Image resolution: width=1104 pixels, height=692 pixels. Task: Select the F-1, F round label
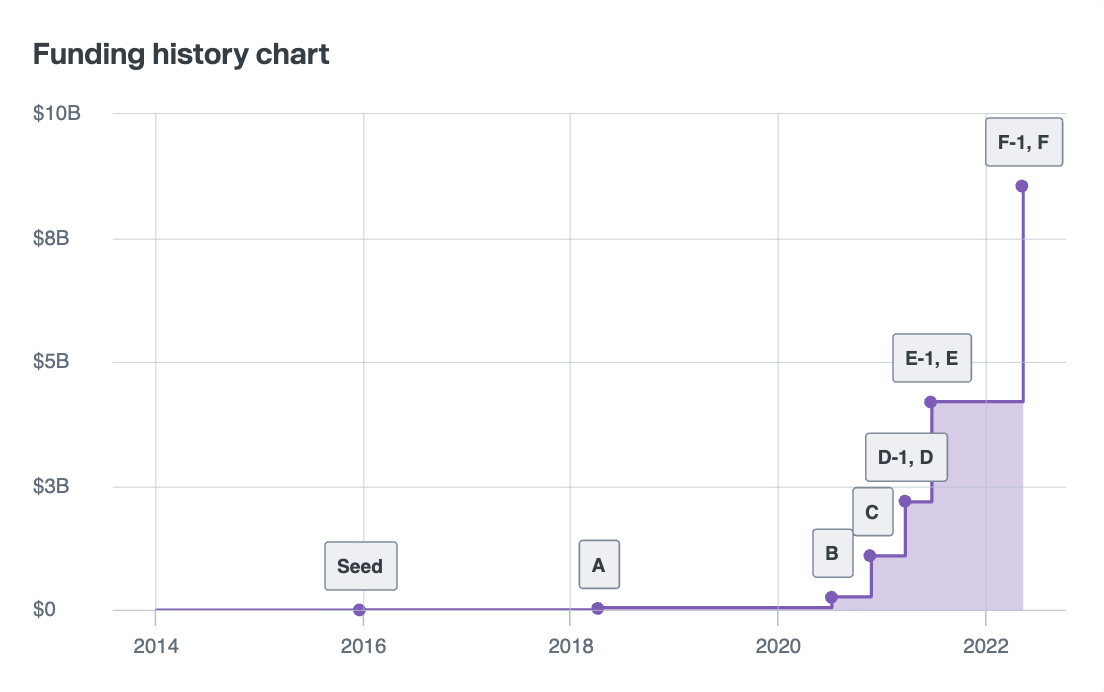pyautogui.click(x=1024, y=143)
